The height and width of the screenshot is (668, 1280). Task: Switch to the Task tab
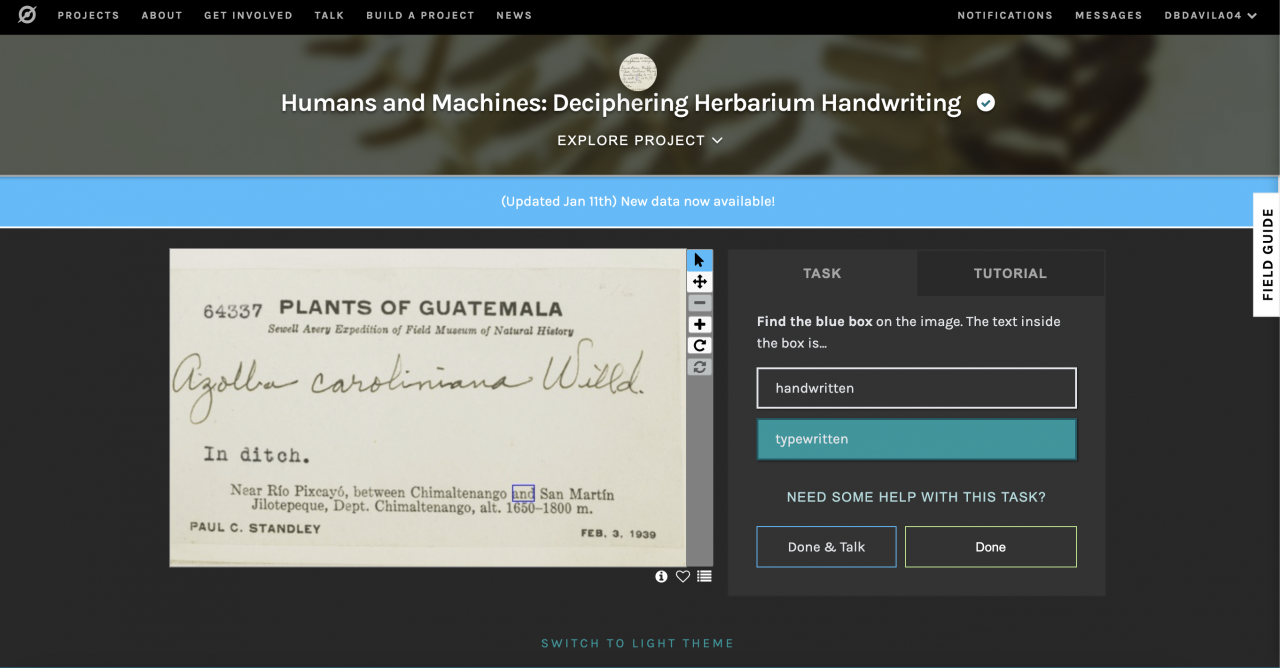point(822,273)
